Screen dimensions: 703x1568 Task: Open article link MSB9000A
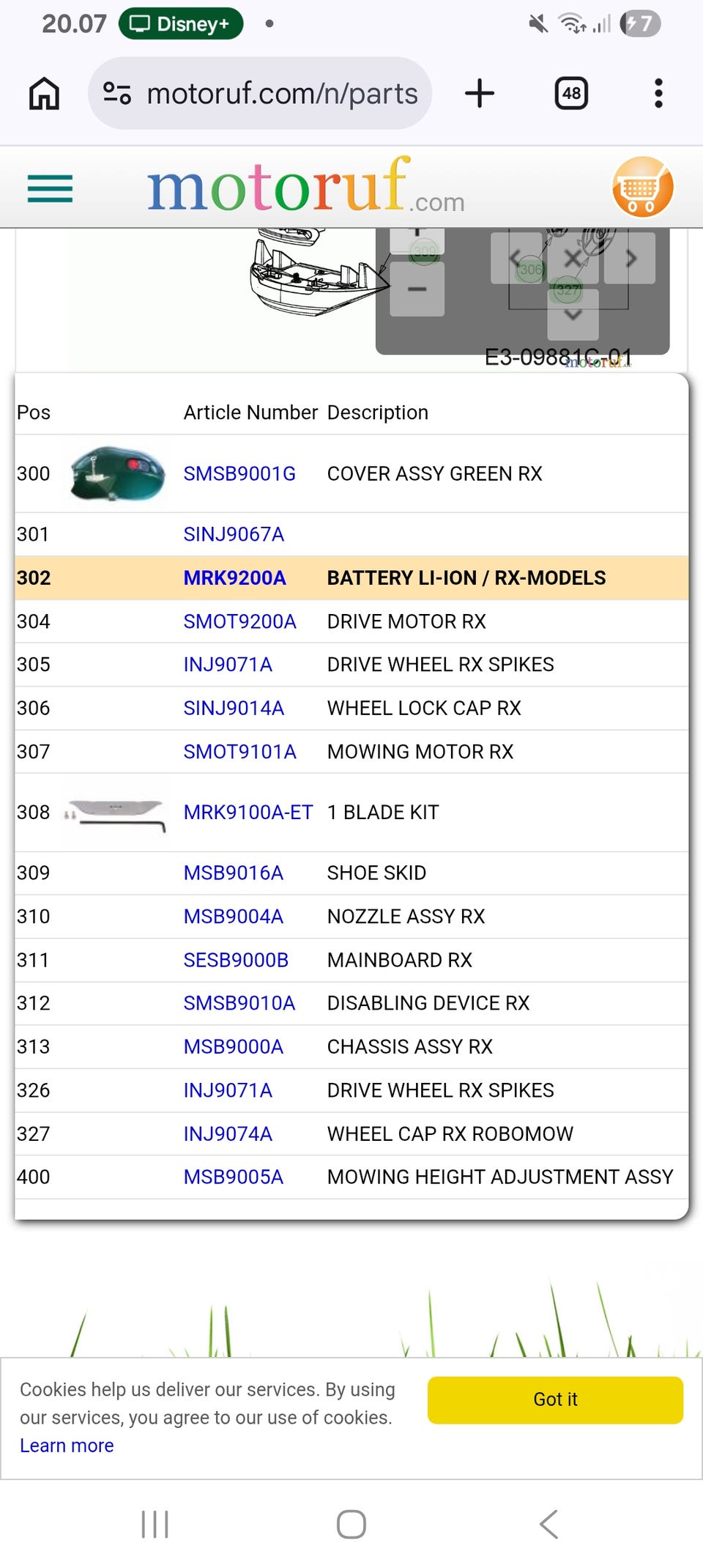click(233, 1046)
